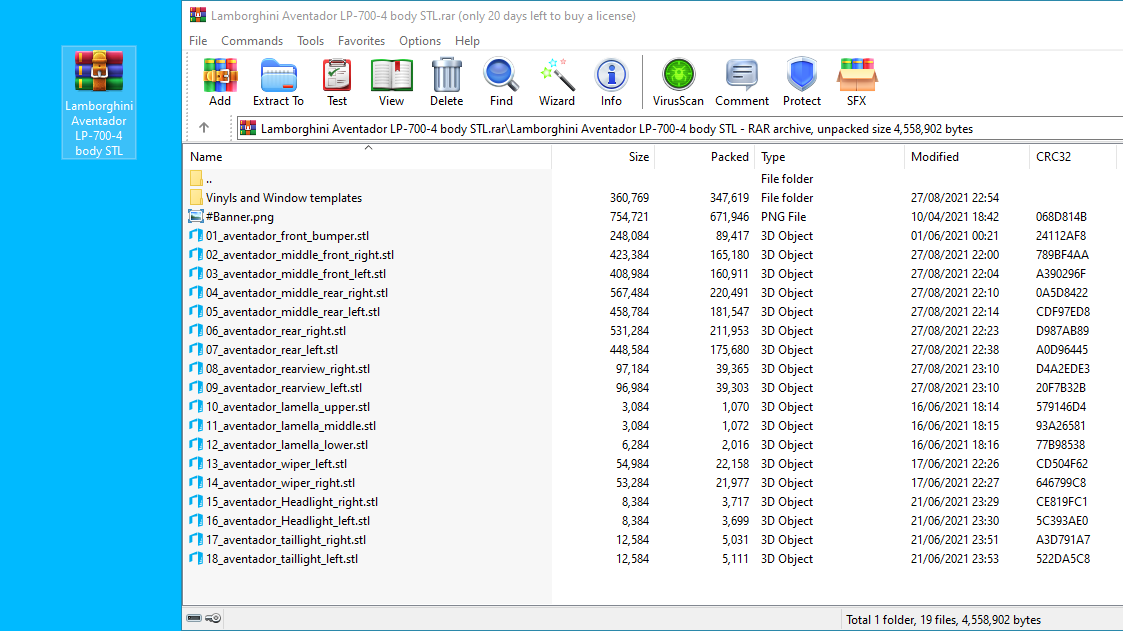Select 10_aventador_lamella_upper.stl

point(288,406)
